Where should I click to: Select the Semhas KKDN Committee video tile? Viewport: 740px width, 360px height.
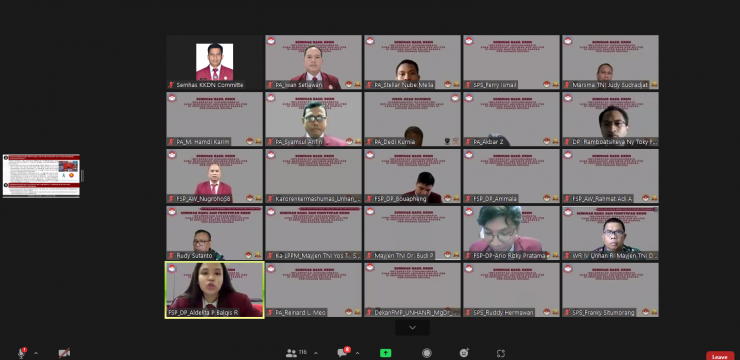click(x=214, y=62)
